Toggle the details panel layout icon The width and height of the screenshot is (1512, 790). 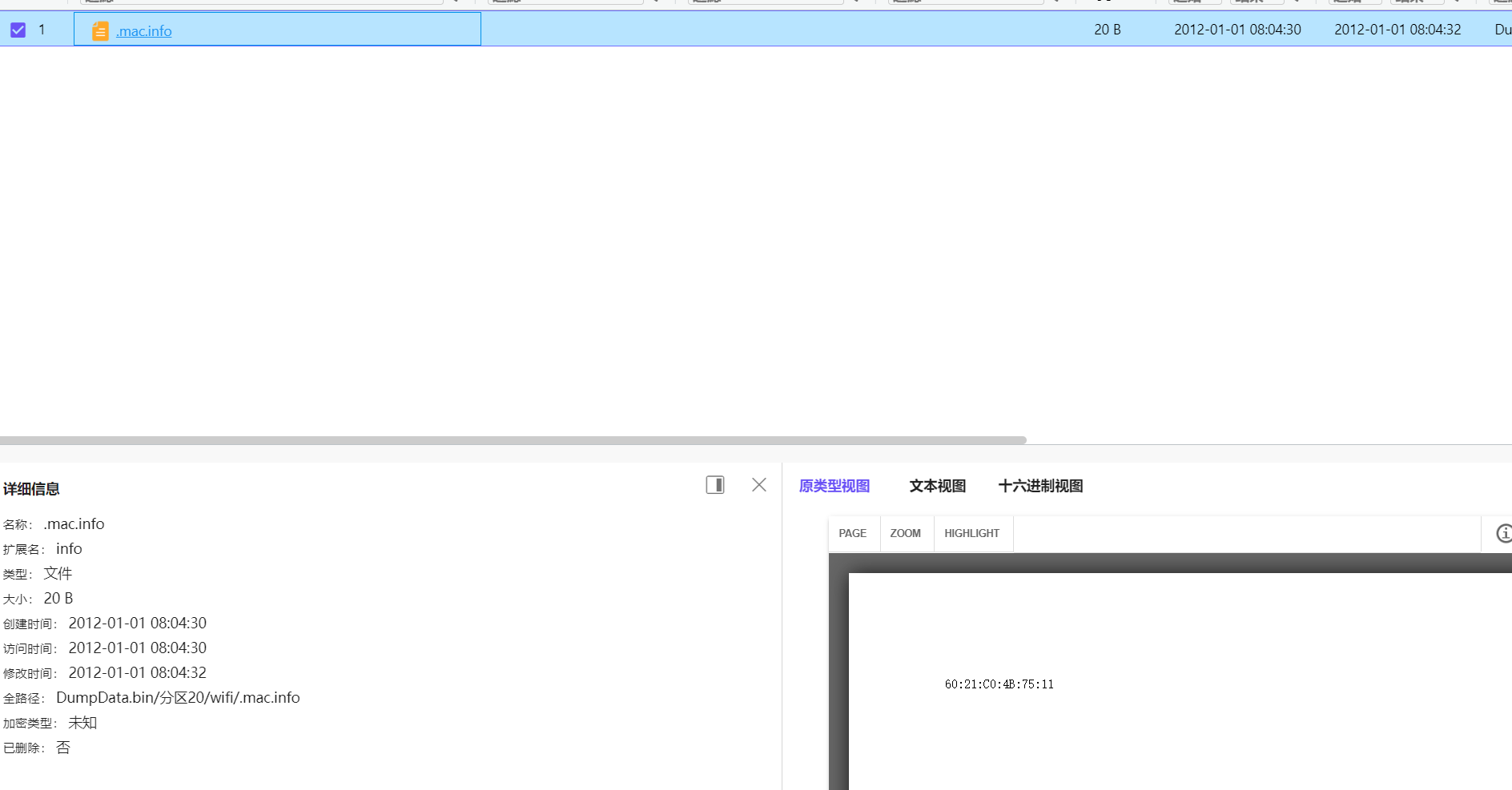[715, 485]
